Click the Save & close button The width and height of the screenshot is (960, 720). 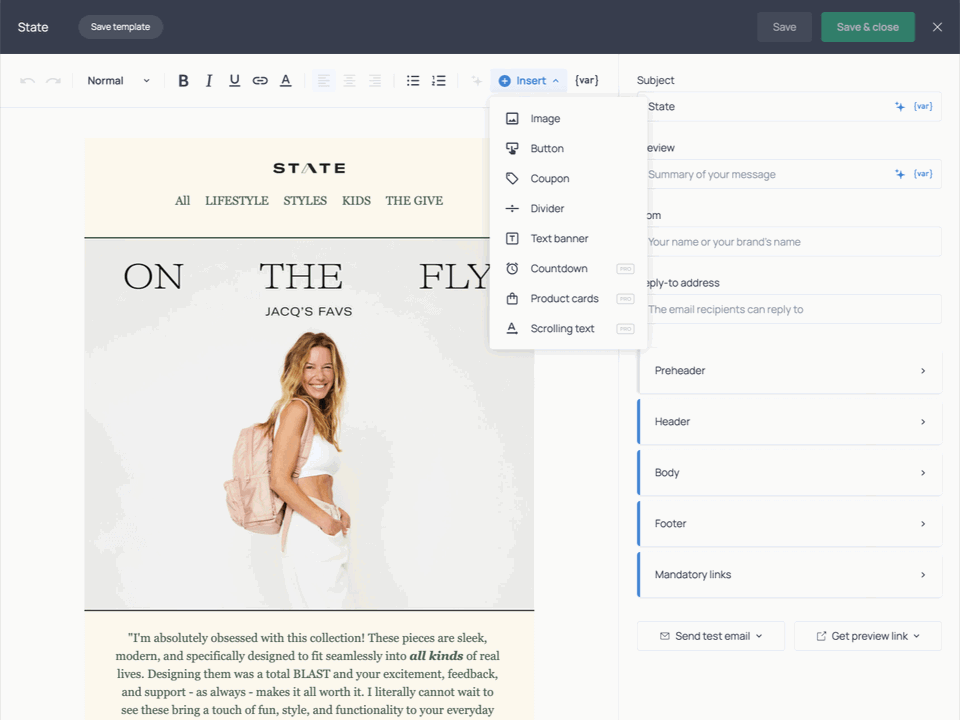click(867, 27)
